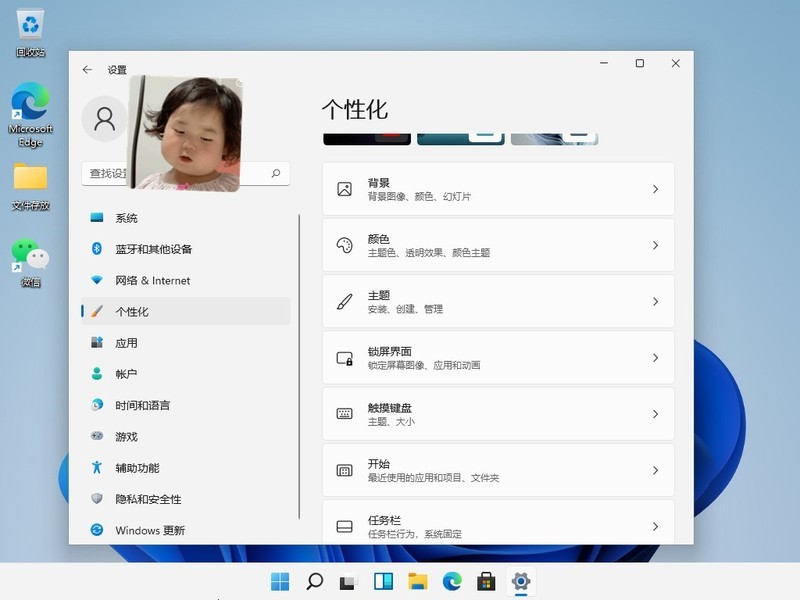This screenshot has width=800, height=600.
Task: Select the shield icon for 隐私和安全性
Action: (96, 498)
